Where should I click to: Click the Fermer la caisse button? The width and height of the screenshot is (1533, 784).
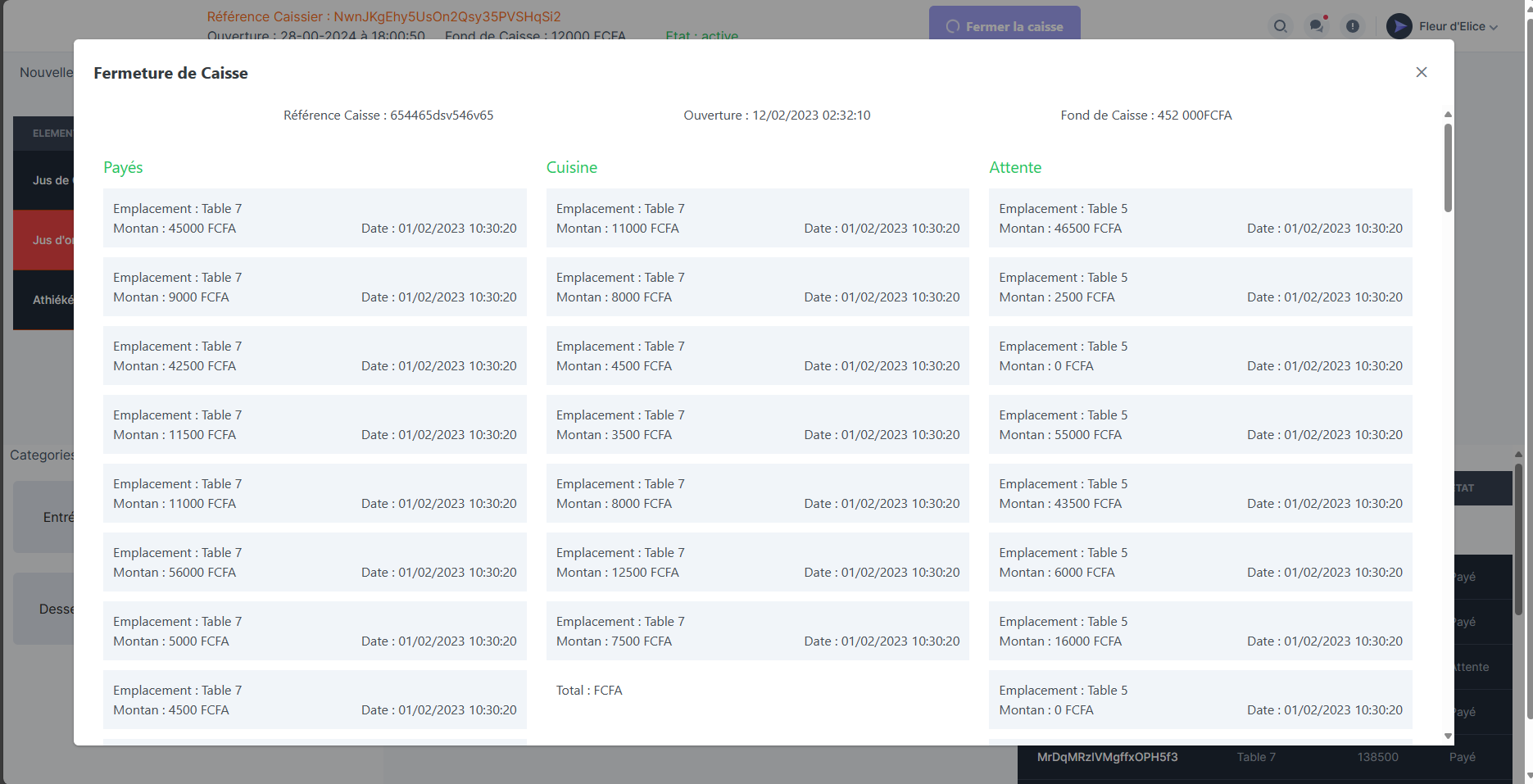(x=1005, y=25)
